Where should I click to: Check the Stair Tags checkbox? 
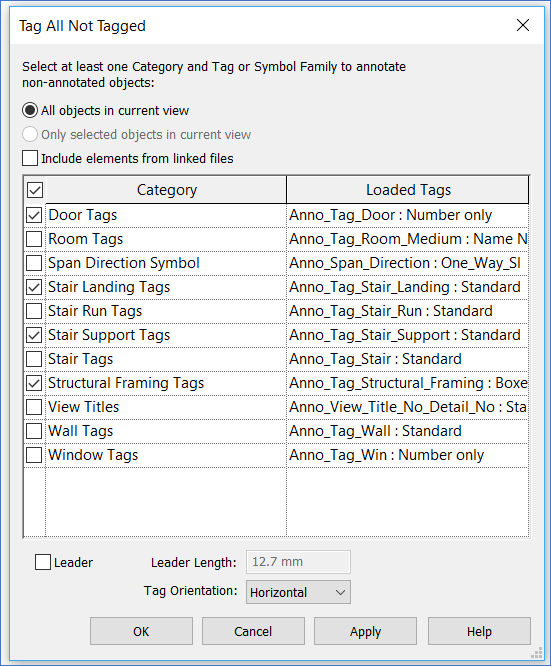point(34,359)
